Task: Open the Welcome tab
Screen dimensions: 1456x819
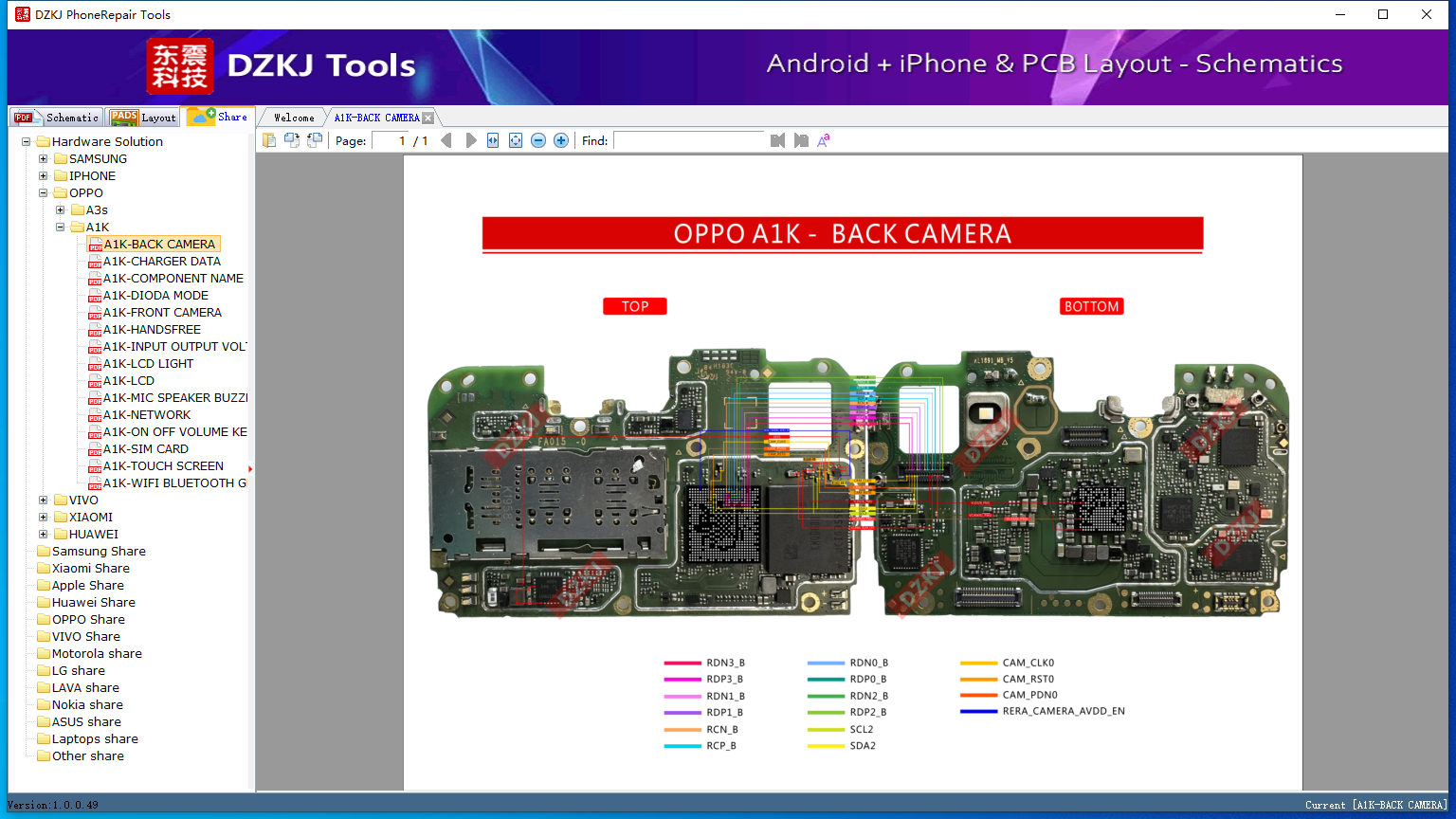Action: (294, 118)
